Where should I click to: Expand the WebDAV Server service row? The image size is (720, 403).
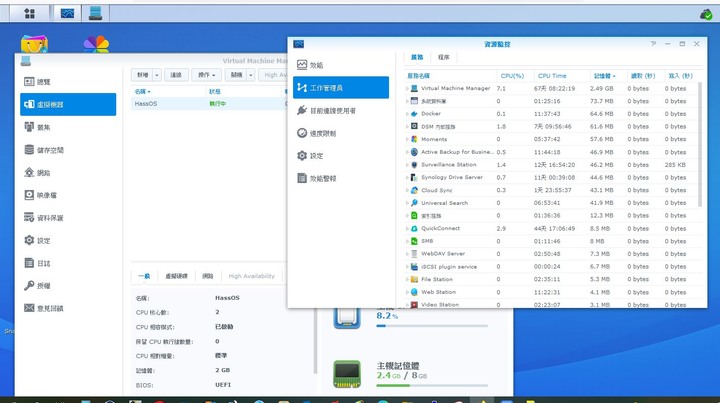point(407,253)
